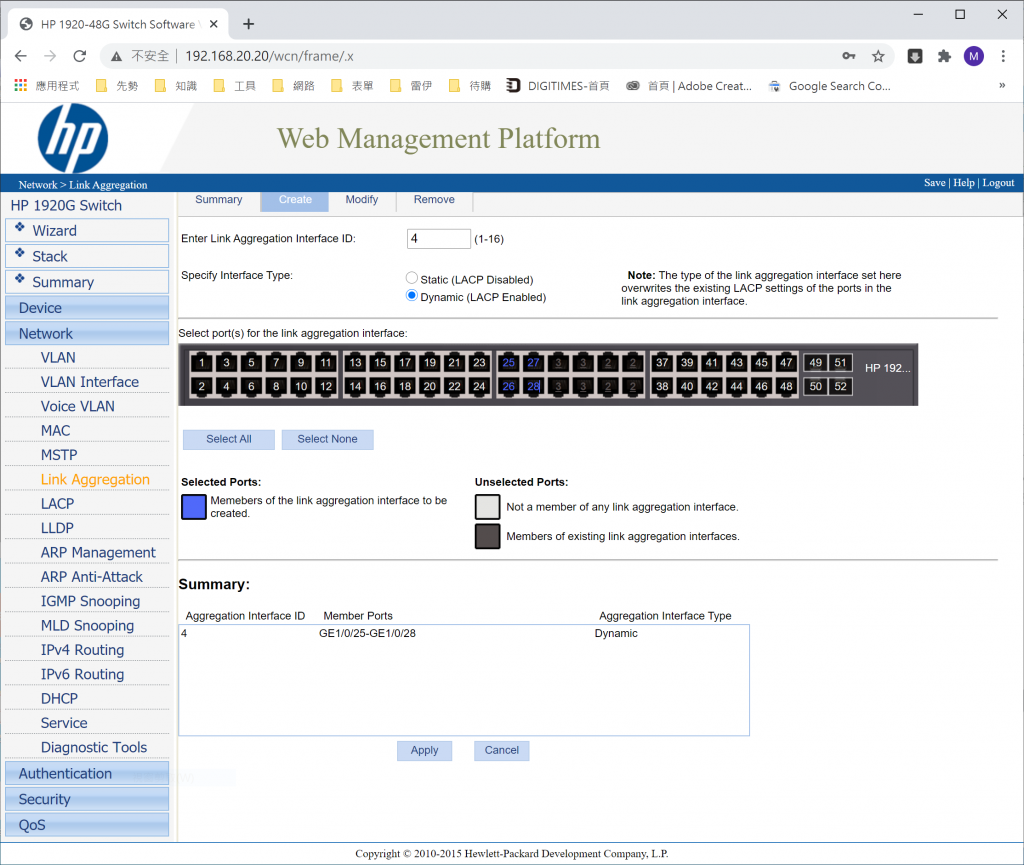Choose Dynamic (LACP Enabled) interface type
1024x865 pixels.
[x=411, y=296]
